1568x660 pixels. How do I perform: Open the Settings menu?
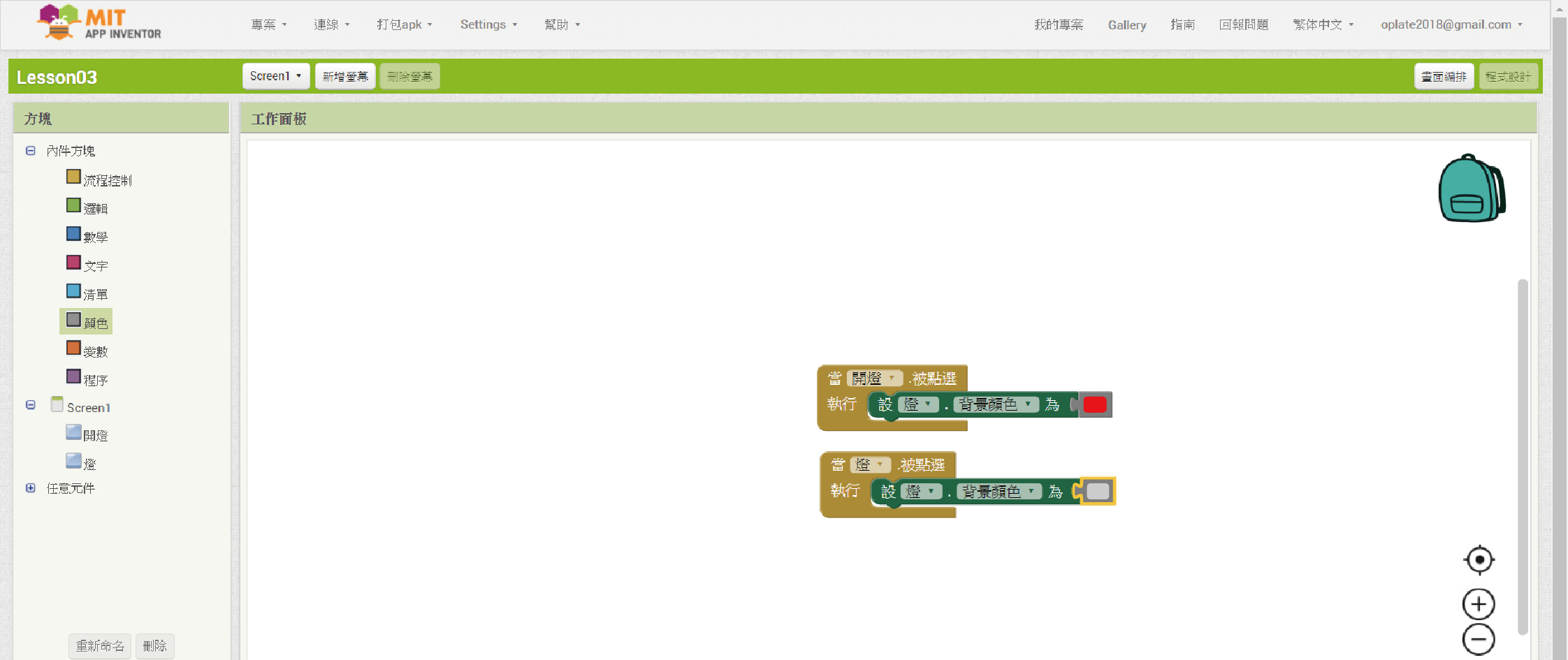489,24
